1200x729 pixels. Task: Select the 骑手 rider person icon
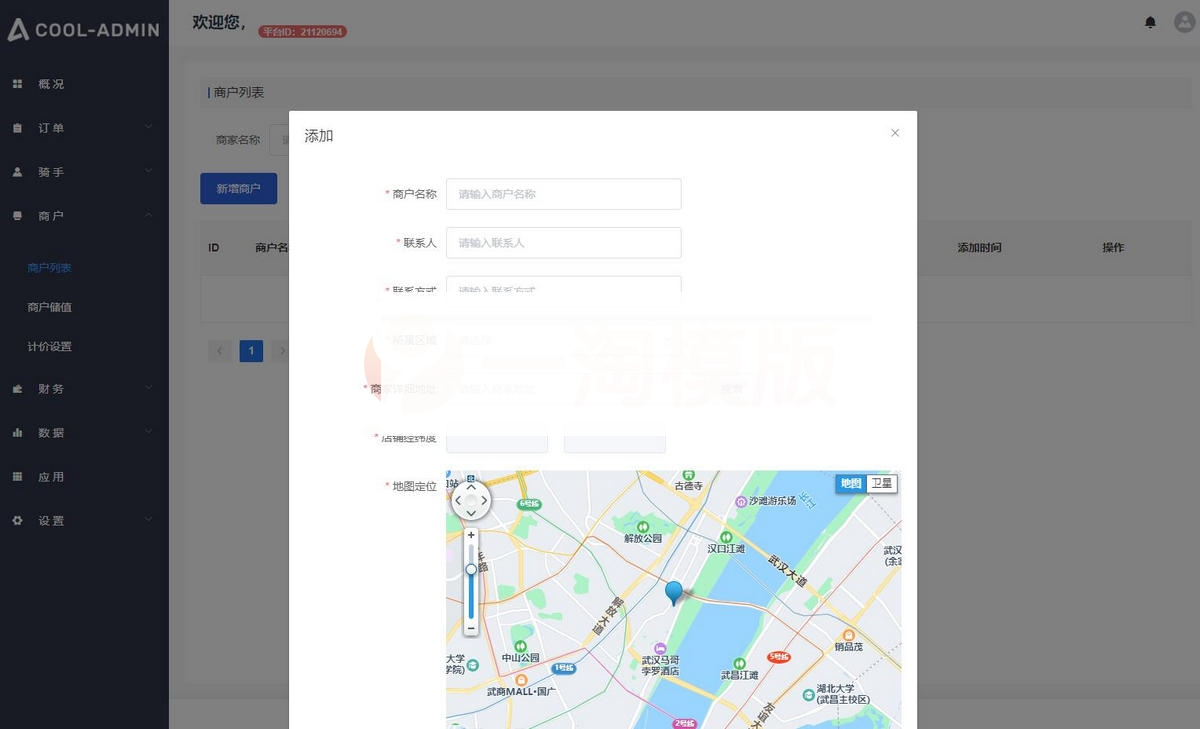pyautogui.click(x=17, y=171)
